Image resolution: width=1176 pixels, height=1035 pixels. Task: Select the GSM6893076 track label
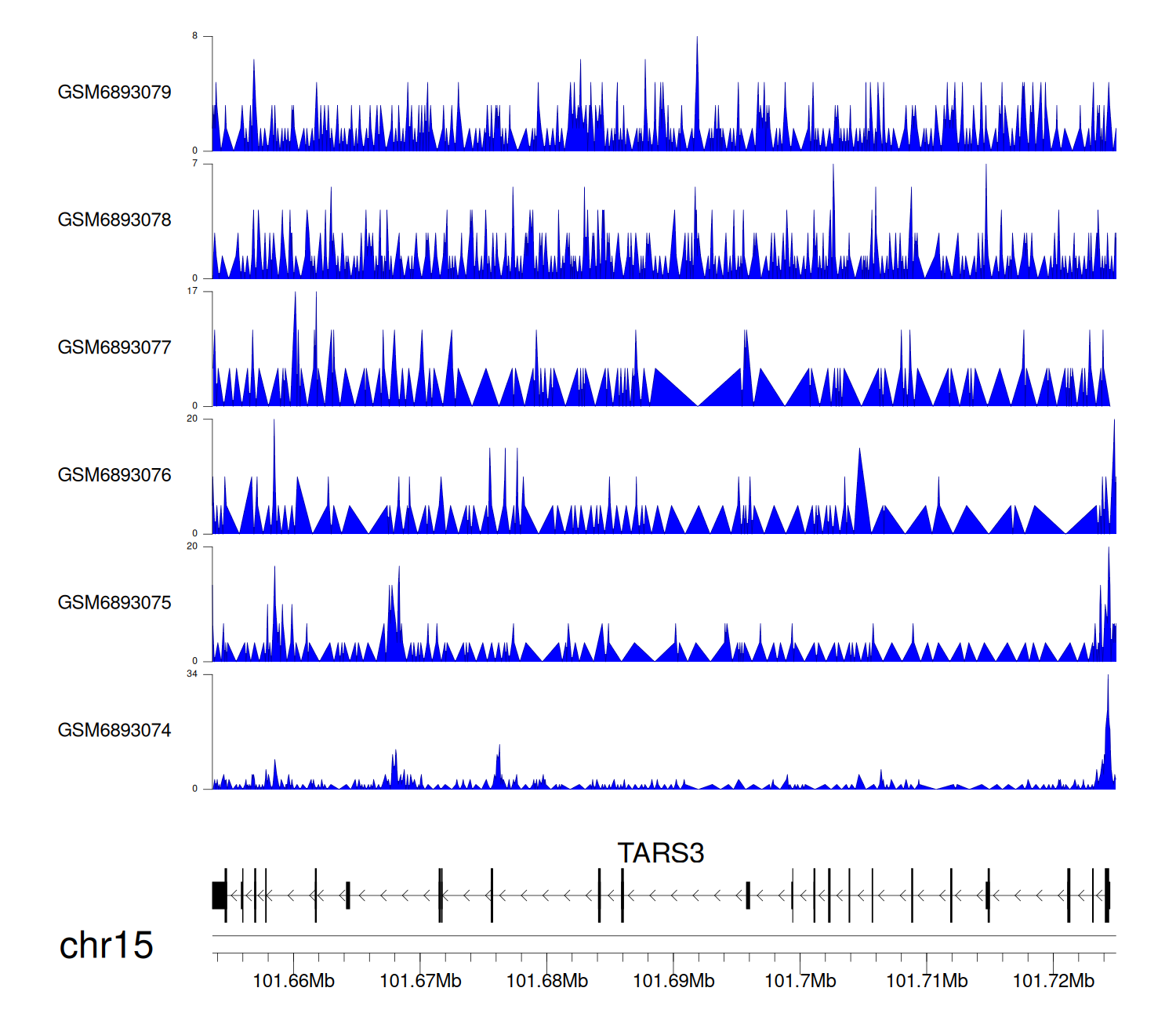coord(114,476)
